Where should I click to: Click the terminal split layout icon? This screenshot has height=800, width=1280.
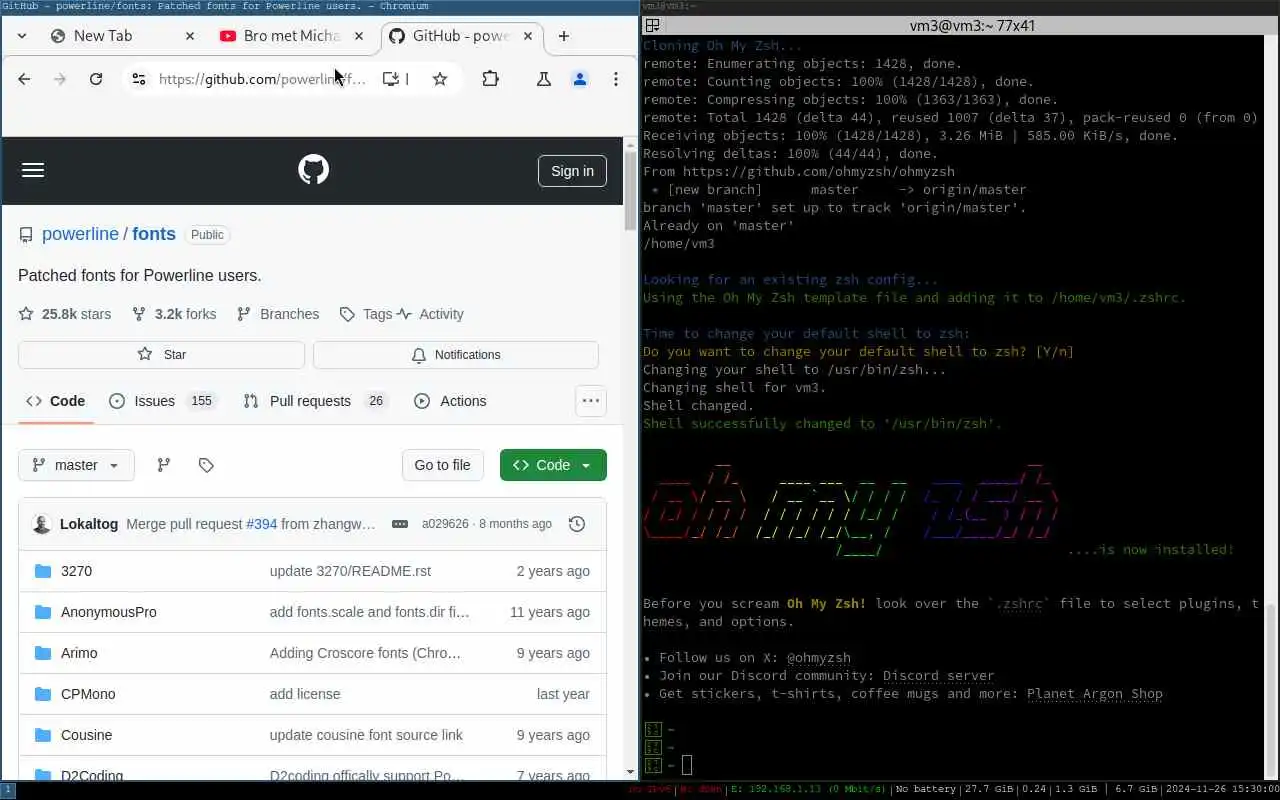pos(651,25)
